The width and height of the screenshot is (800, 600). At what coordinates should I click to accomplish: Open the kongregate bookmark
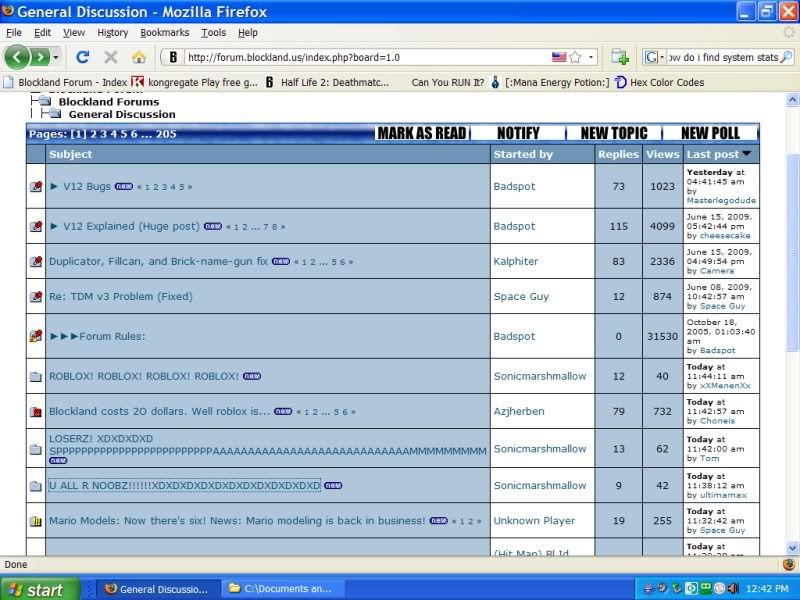point(194,82)
